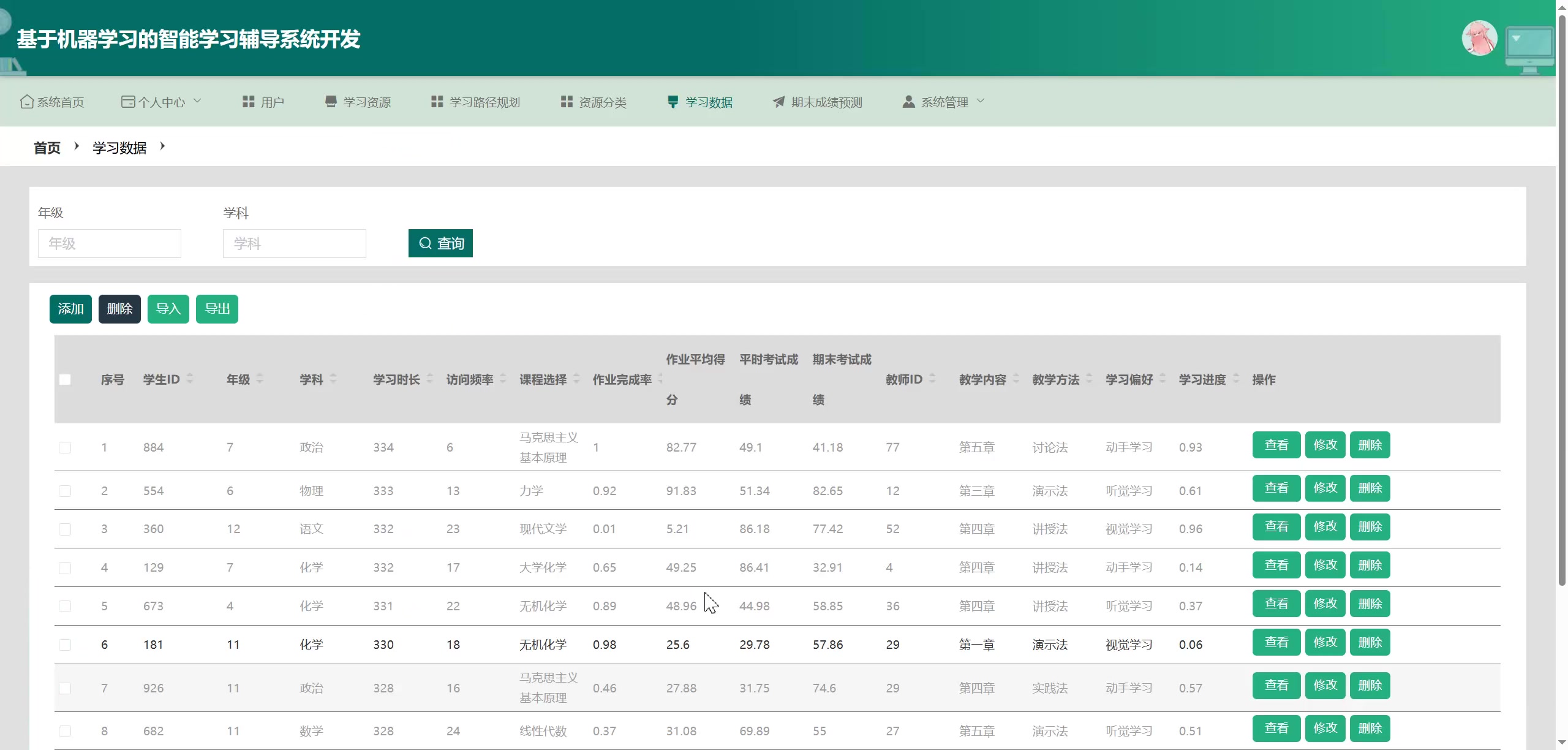This screenshot has height=750, width=1568.
Task: Open the 学习路径规划 menu item
Action: 476,102
